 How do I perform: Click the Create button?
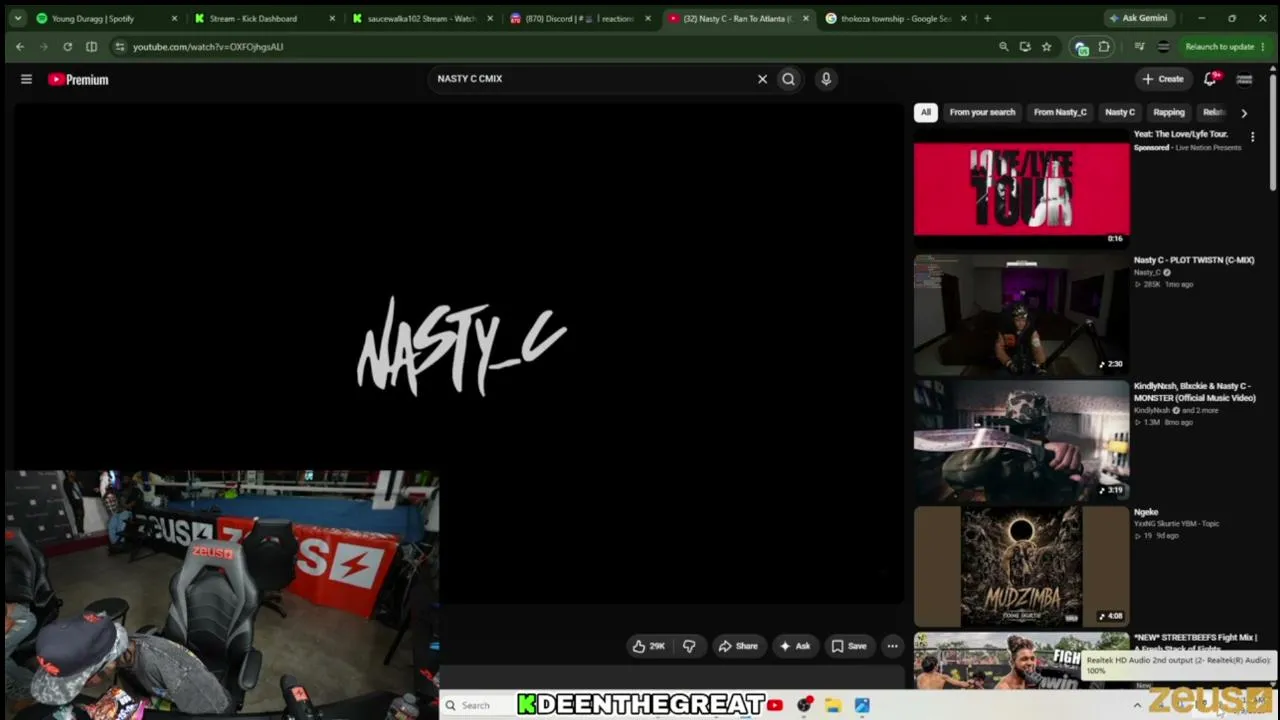[x=1164, y=79]
